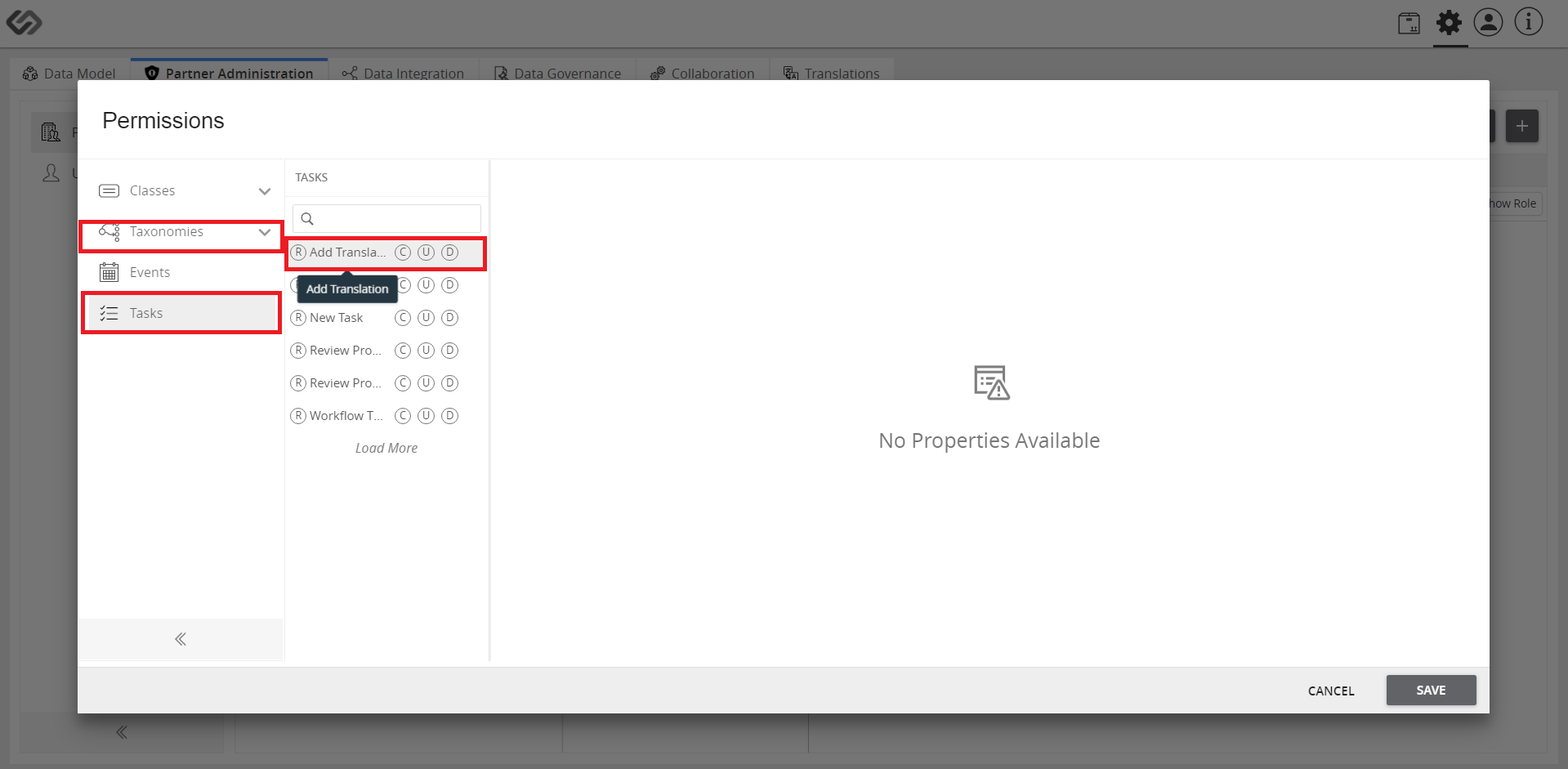The height and width of the screenshot is (769, 1568).
Task: Expand the Taxonomies chevron
Action: [265, 232]
